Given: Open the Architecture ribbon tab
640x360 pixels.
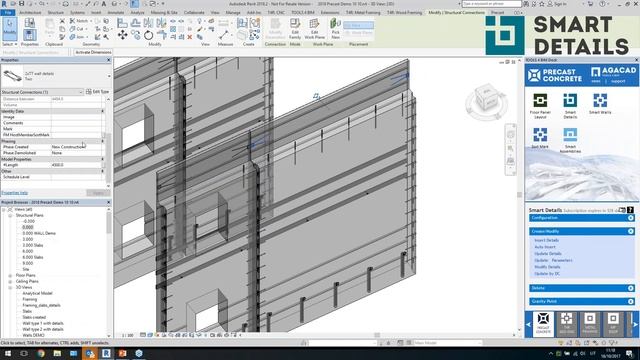Looking at the screenshot, I should tap(30, 13).
